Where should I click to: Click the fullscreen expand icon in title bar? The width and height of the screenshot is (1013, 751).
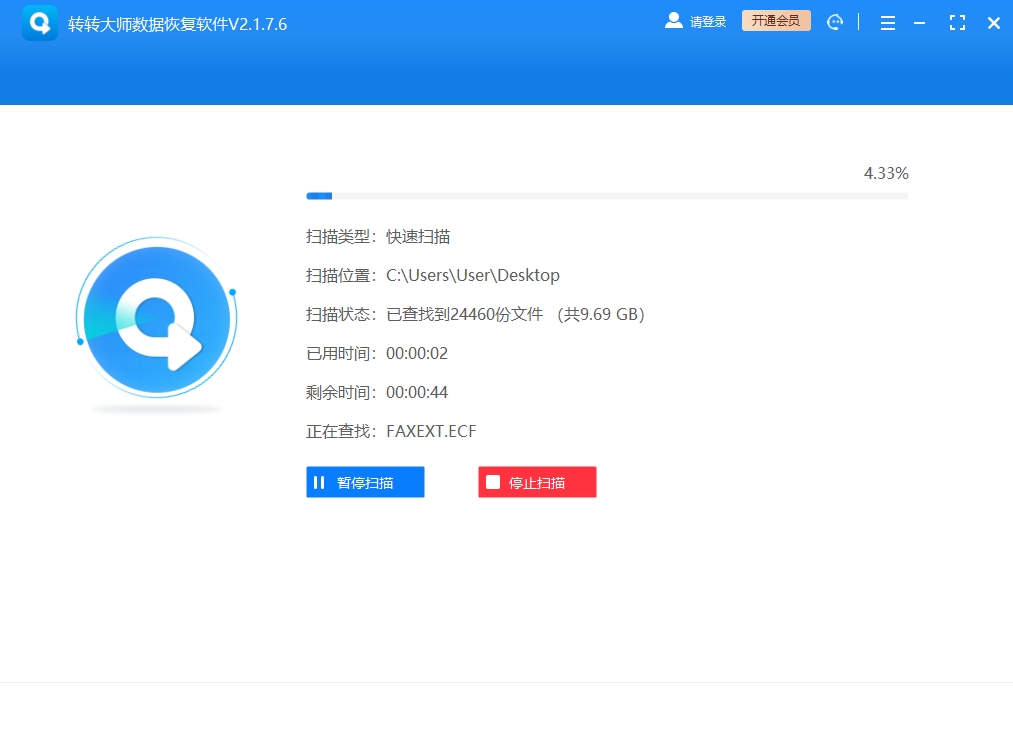pyautogui.click(x=956, y=22)
